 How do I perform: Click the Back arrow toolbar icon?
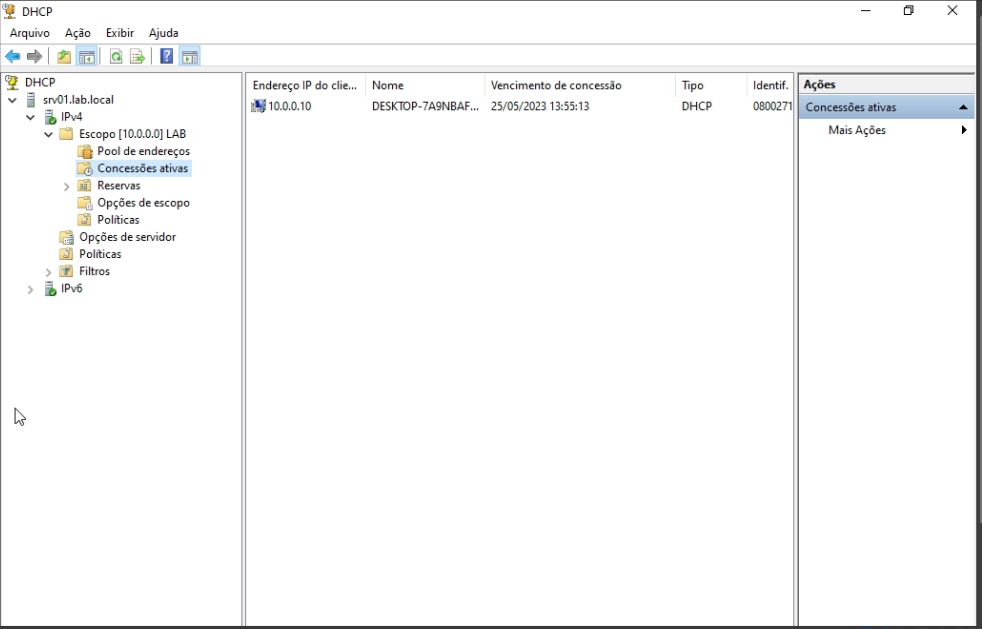click(13, 57)
